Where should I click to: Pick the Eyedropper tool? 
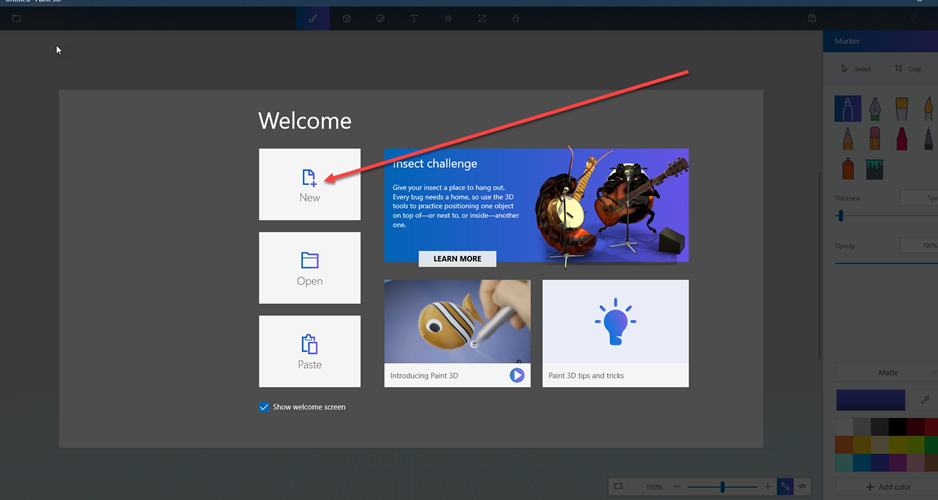925,400
